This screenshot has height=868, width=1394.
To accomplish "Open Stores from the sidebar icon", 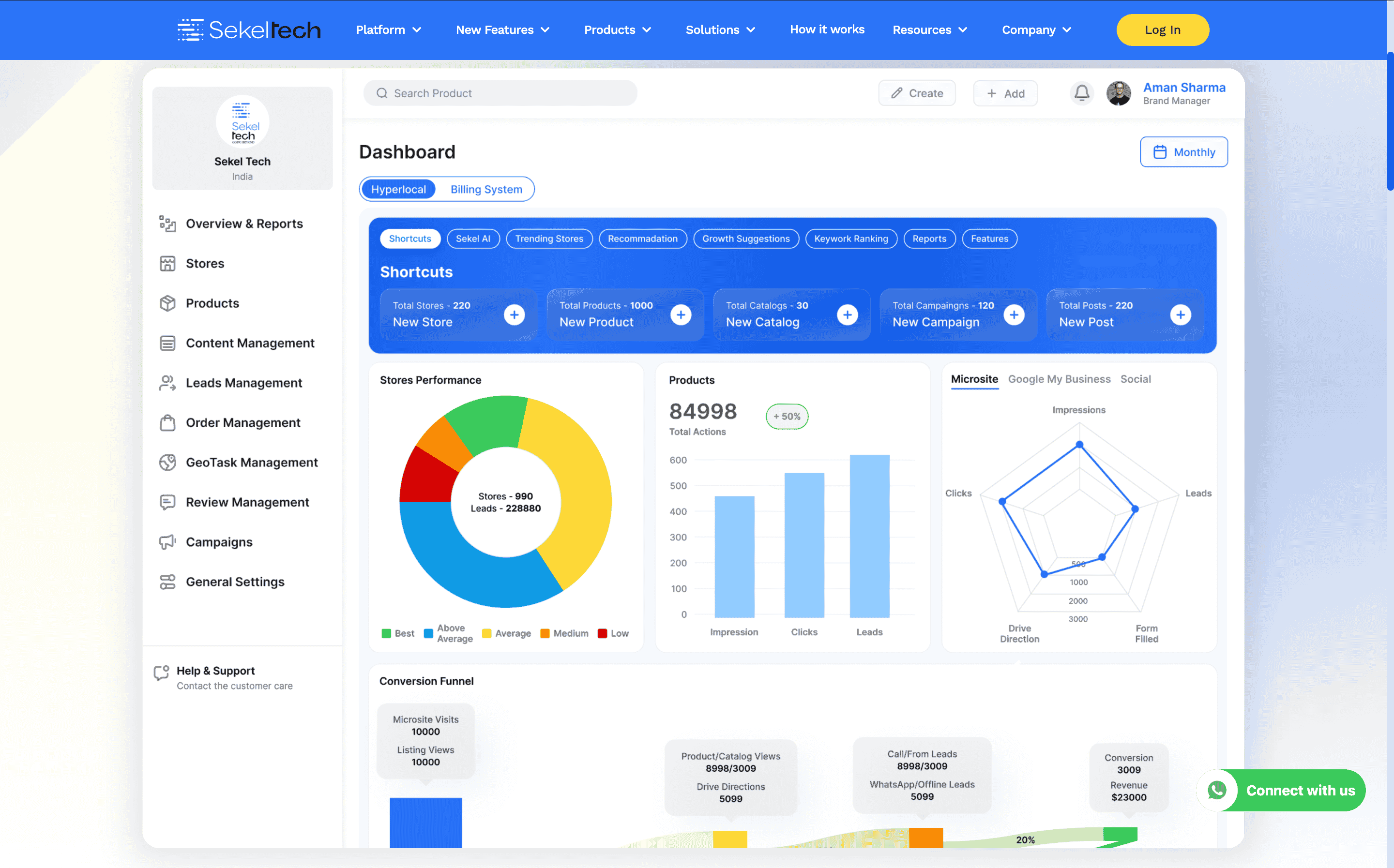I will 167,264.
